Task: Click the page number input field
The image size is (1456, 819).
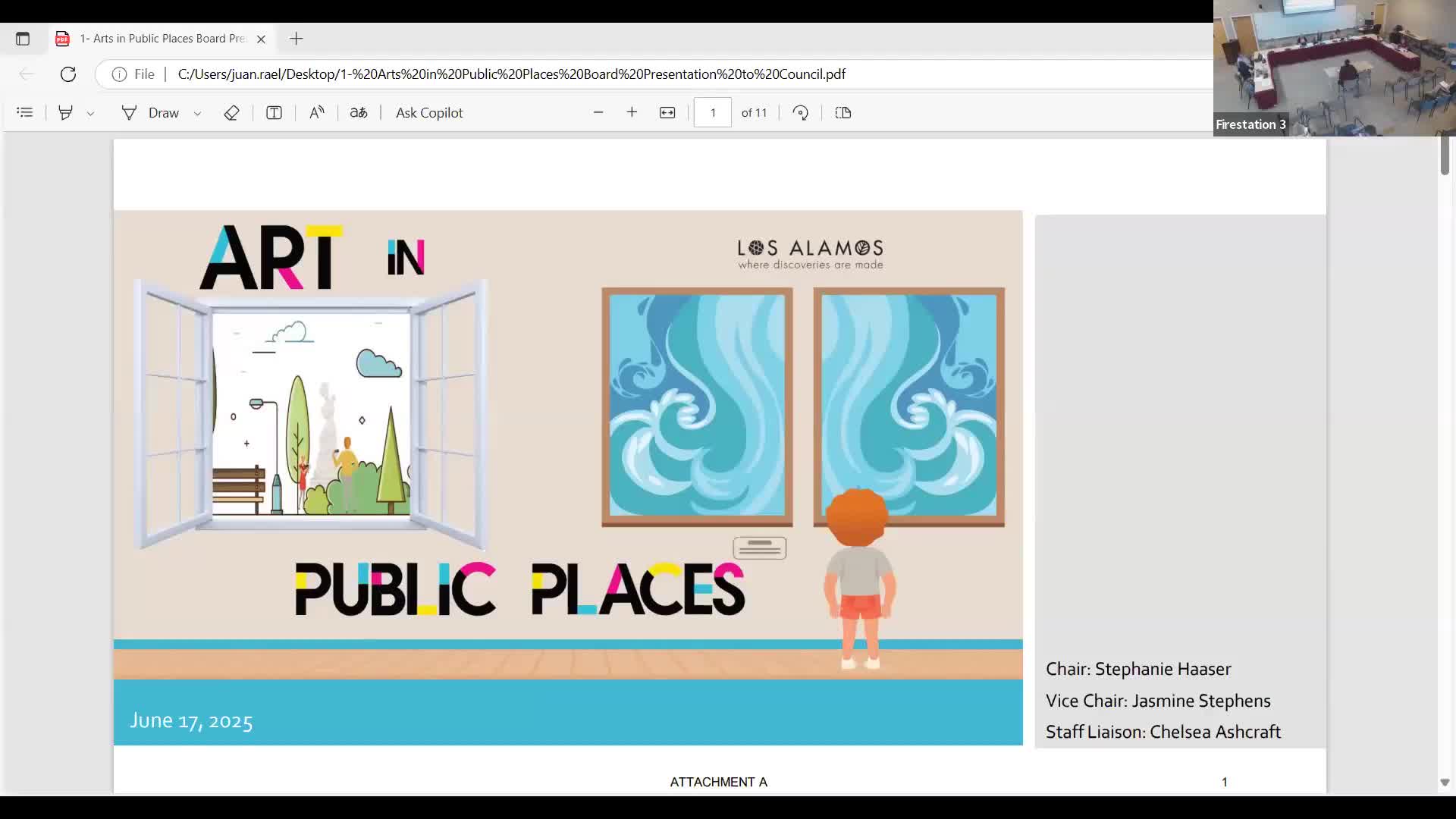Action: 713,113
